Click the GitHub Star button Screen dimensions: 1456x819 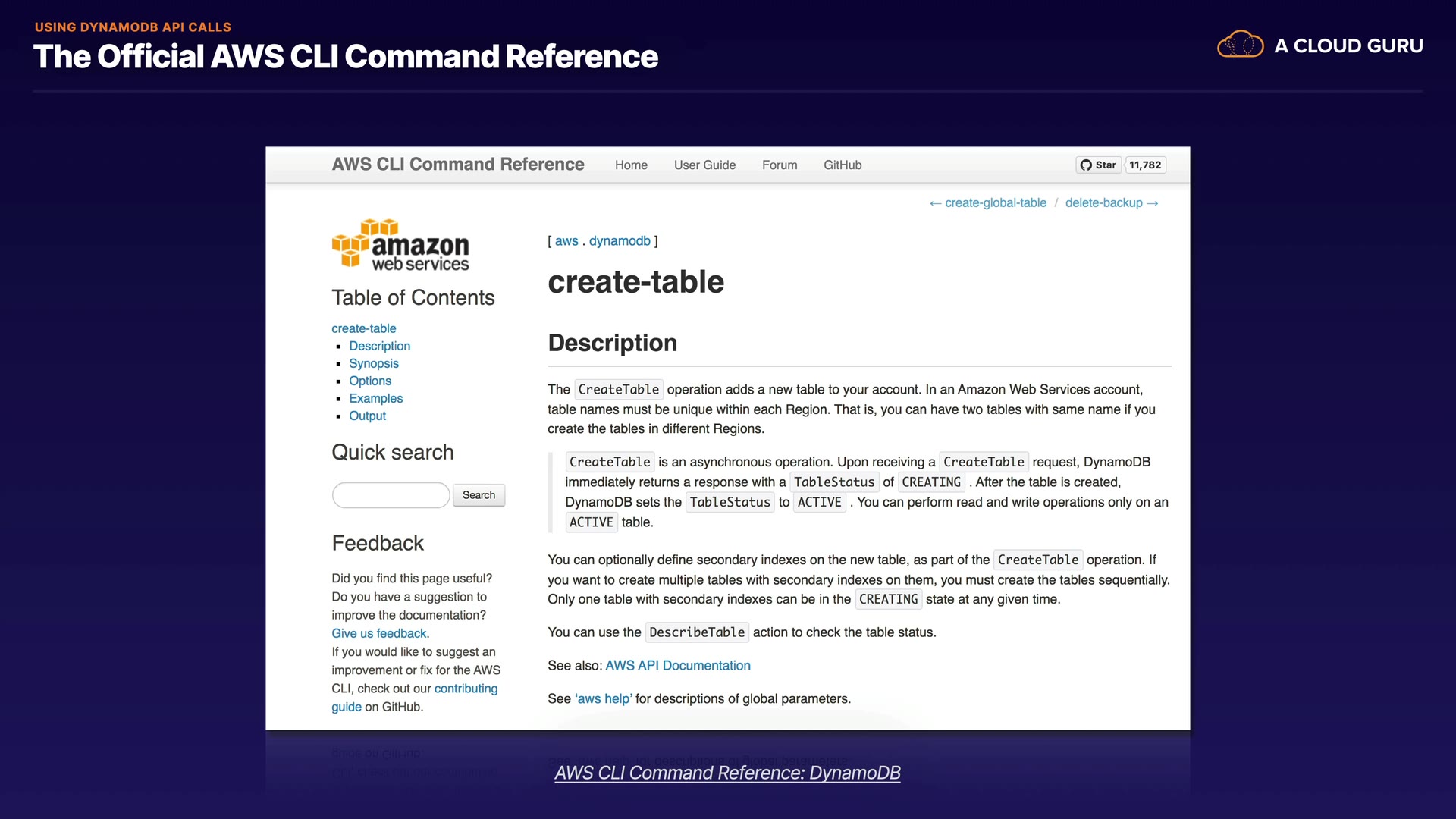(x=1098, y=165)
